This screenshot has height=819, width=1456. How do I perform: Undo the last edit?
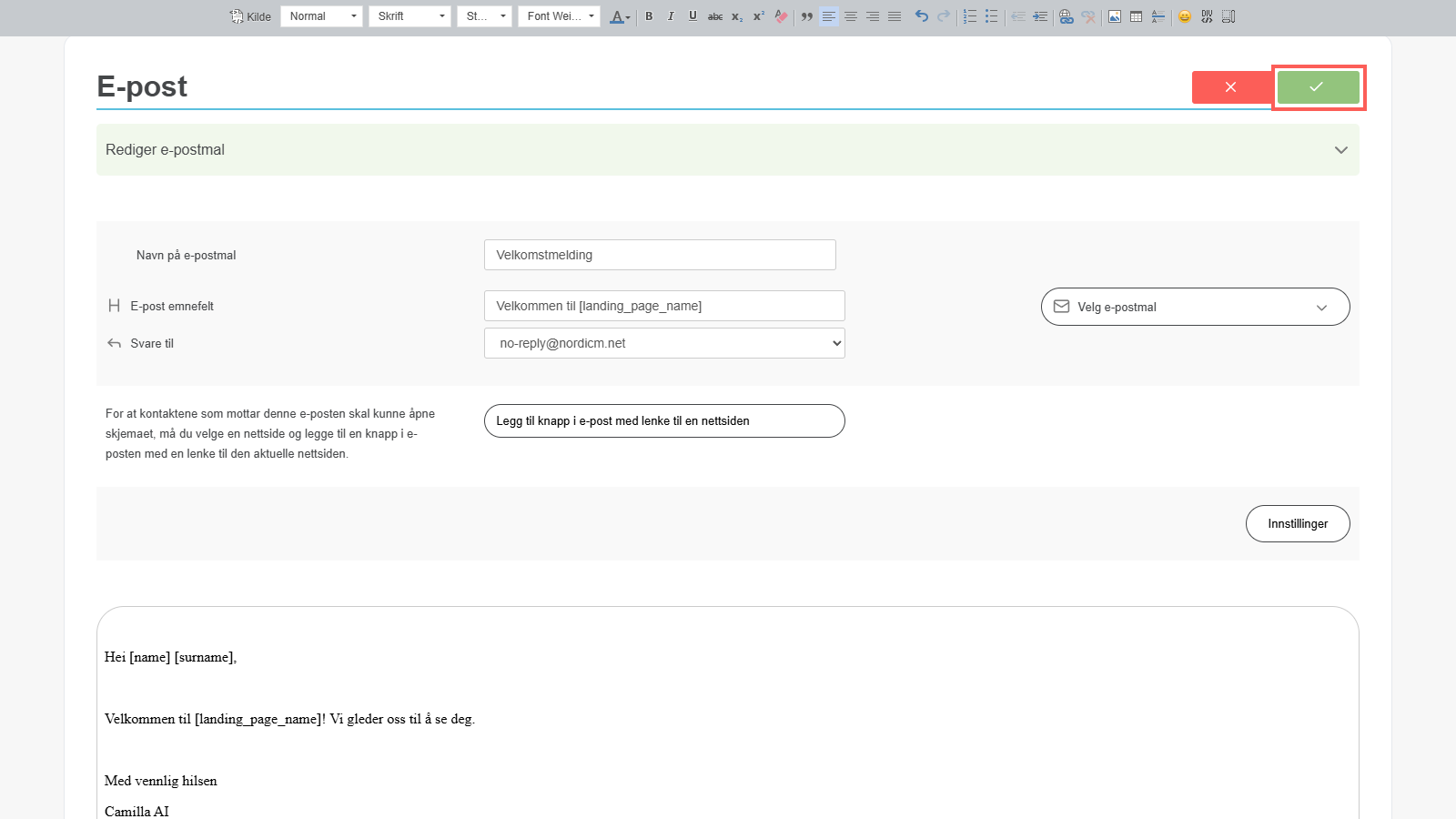pos(922,16)
